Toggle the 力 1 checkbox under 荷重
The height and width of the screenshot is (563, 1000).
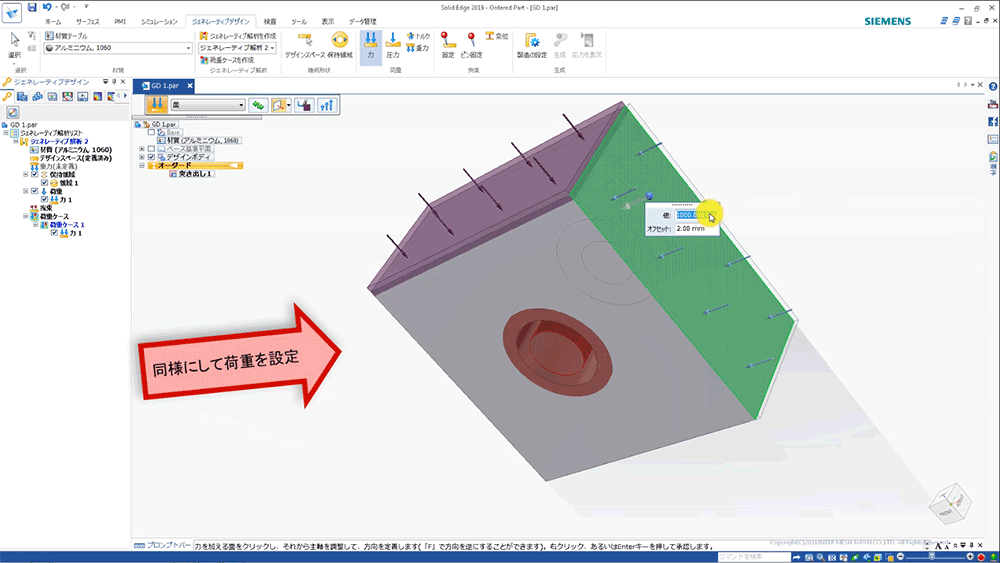pyautogui.click(x=44, y=200)
